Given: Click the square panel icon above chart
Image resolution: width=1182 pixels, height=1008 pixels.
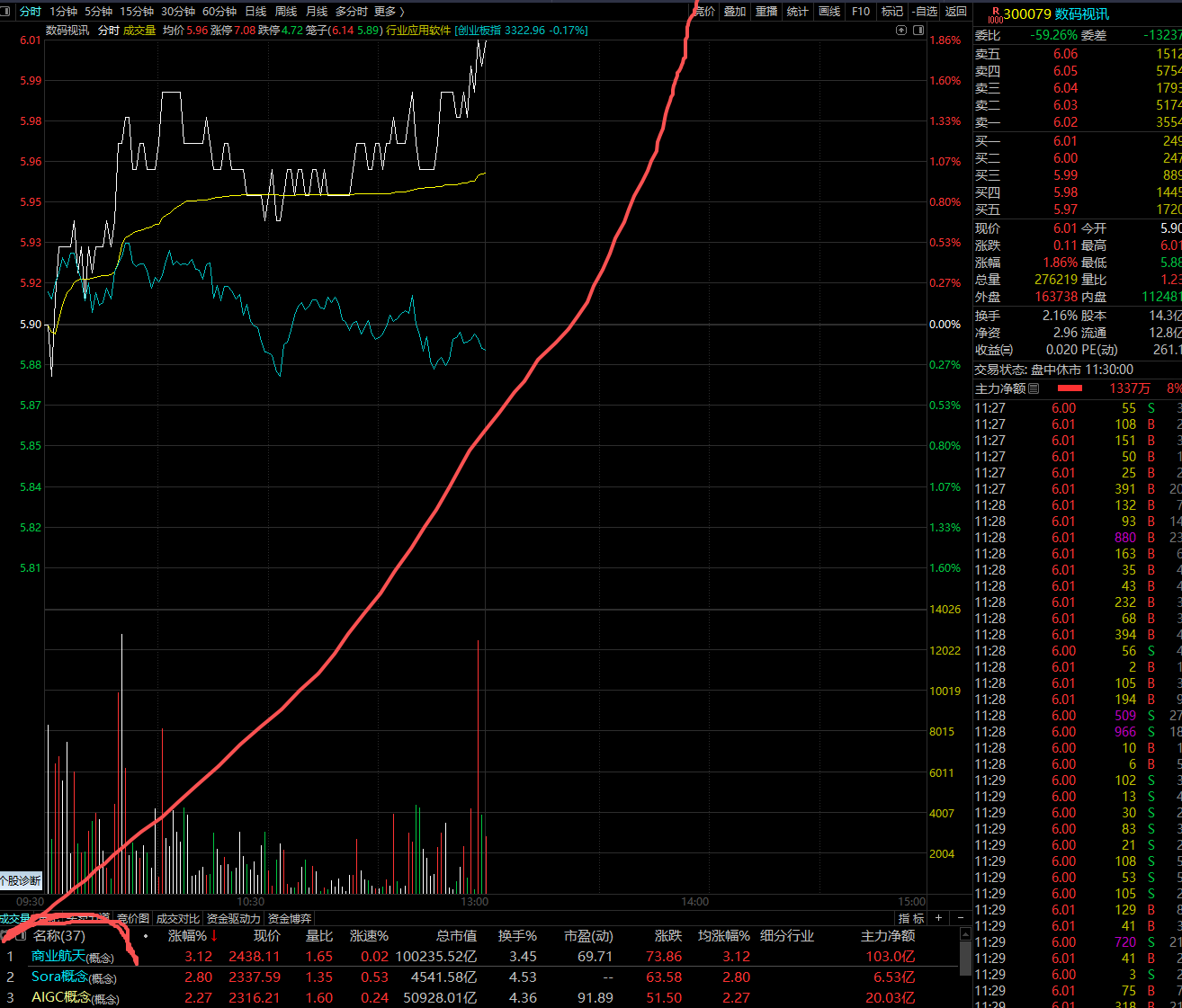Looking at the screenshot, I should coord(918,31).
